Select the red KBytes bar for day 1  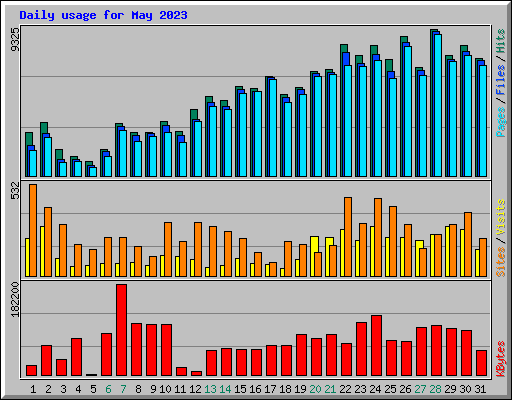(x=31, y=371)
